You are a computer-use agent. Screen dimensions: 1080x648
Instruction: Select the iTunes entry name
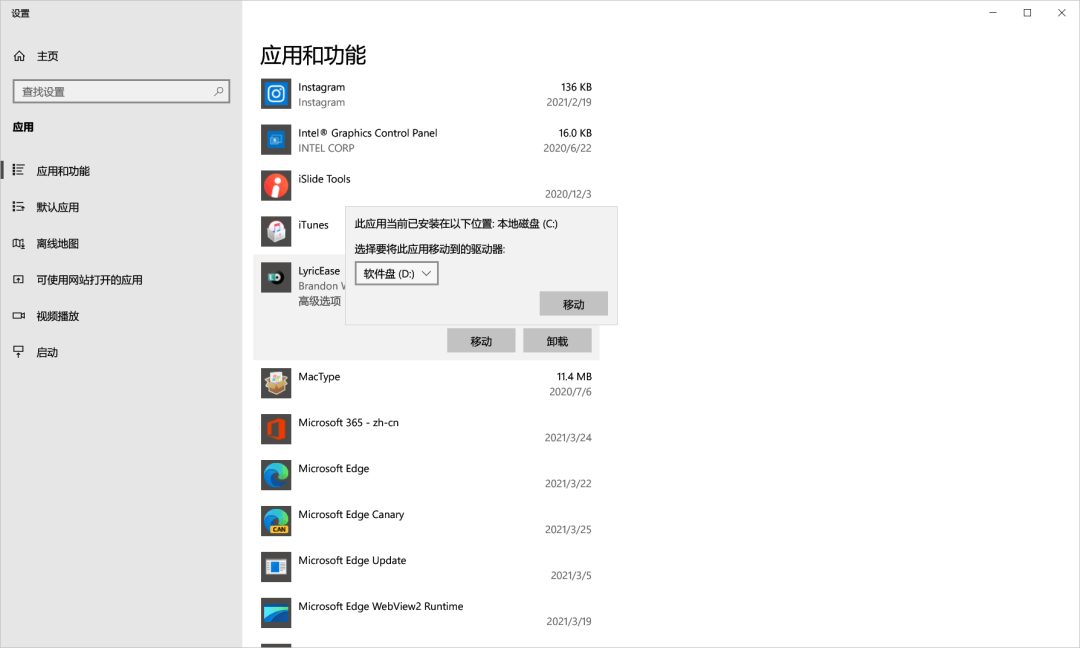[x=313, y=224]
